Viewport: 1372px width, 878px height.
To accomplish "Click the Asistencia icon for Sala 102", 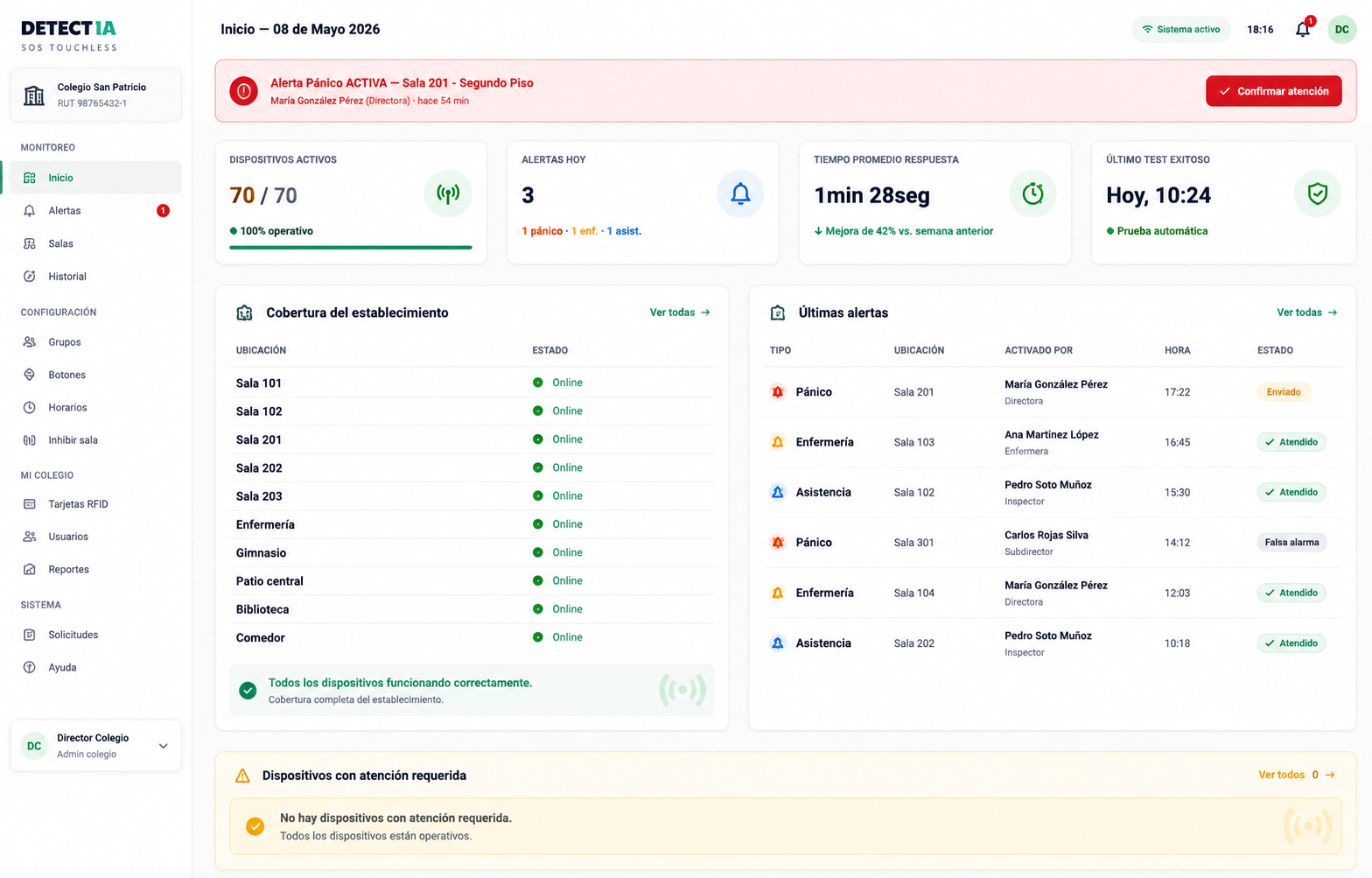I will pyautogui.click(x=777, y=492).
